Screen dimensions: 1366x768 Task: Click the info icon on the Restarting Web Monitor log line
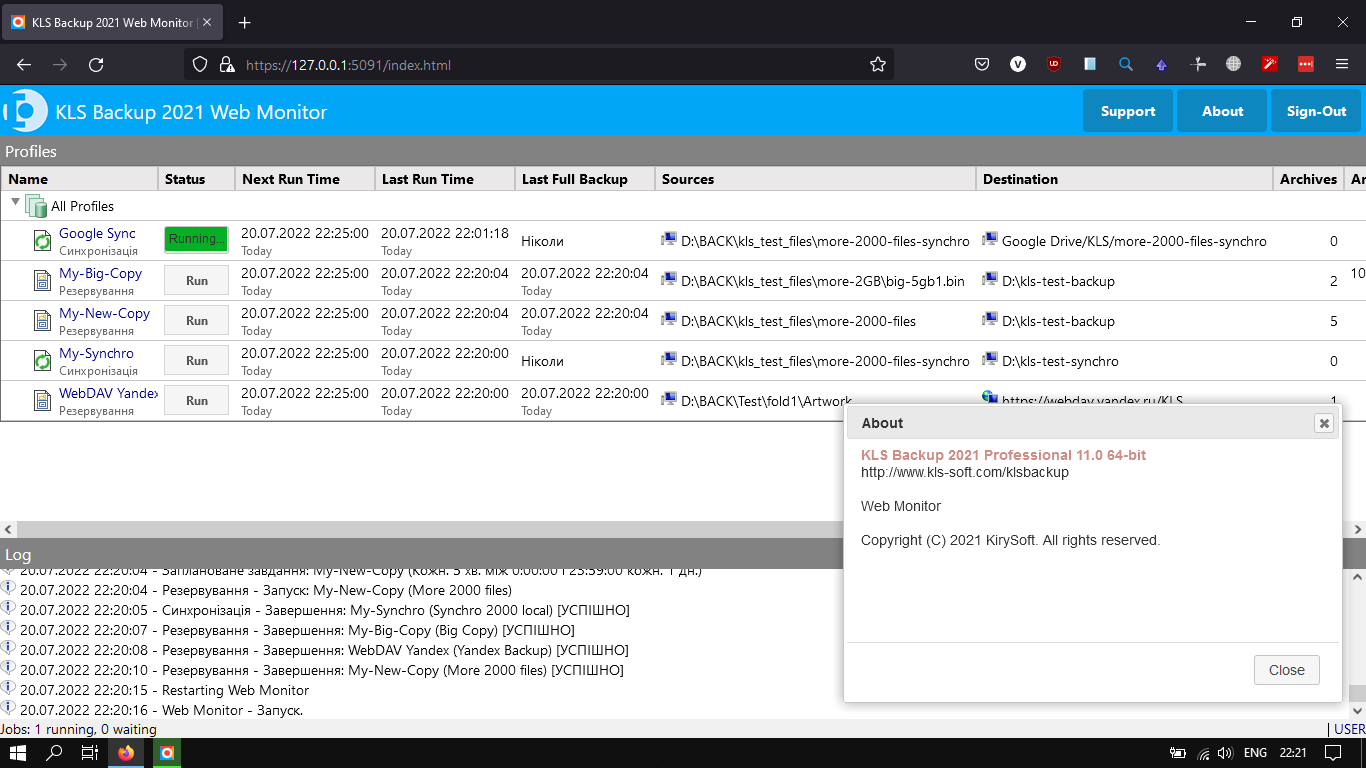click(8, 688)
